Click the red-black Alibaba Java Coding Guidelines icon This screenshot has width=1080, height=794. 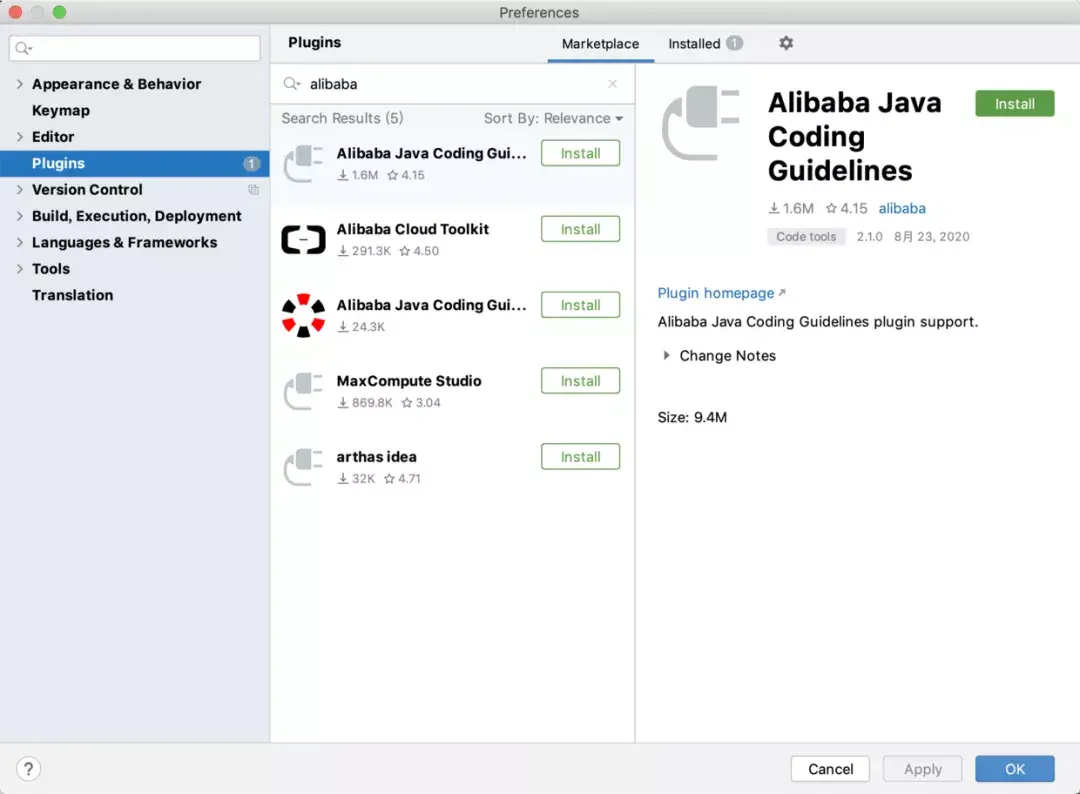tap(303, 315)
